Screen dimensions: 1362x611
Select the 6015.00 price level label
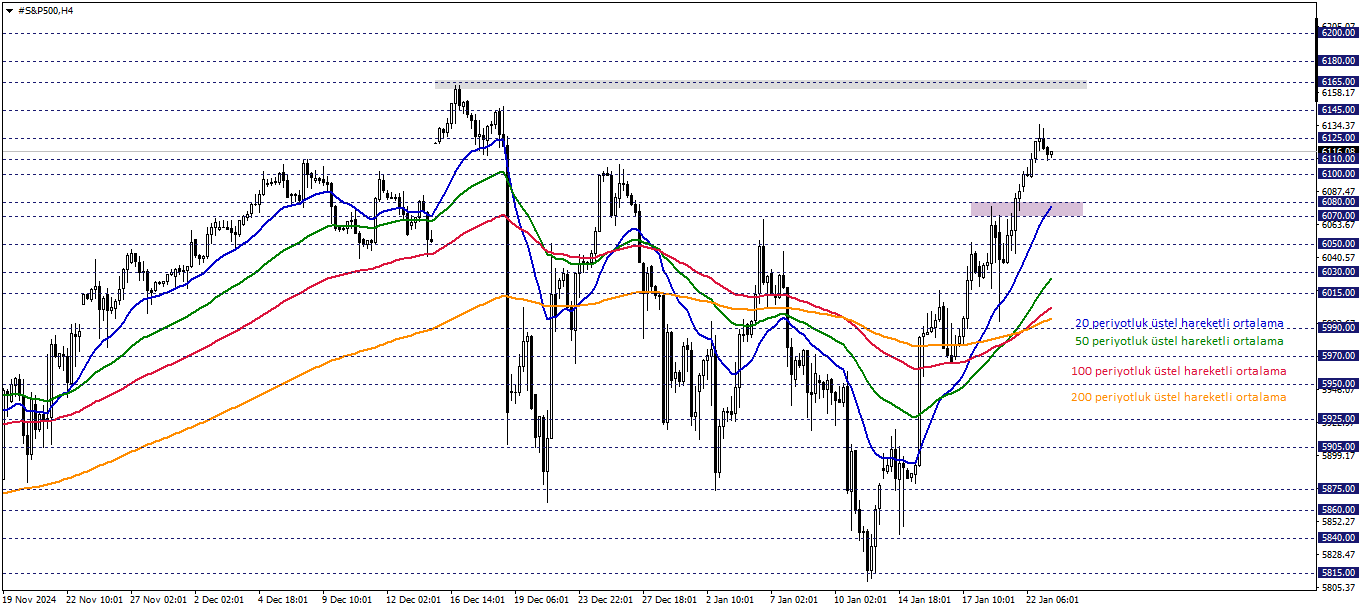click(x=1338, y=292)
